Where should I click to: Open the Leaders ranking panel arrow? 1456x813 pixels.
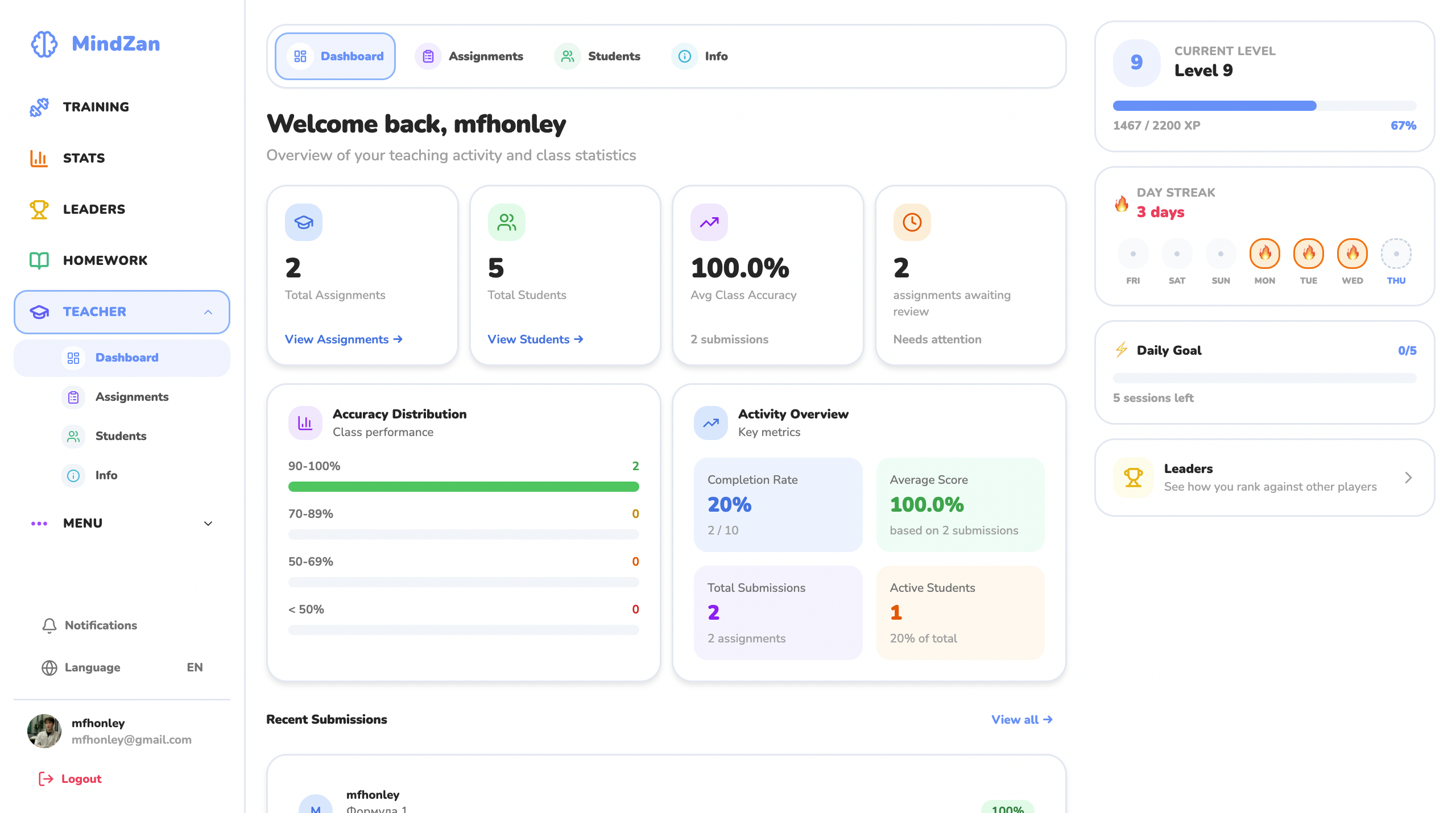tap(1409, 478)
